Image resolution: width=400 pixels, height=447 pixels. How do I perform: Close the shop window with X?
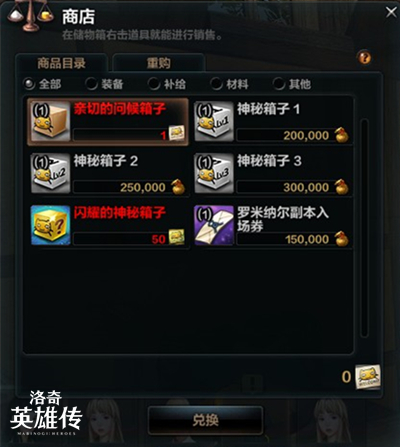[x=391, y=12]
